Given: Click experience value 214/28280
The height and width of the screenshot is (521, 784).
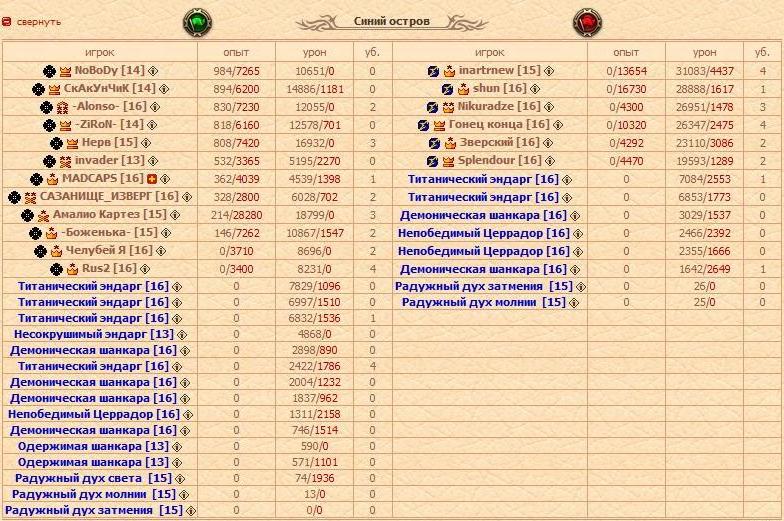Looking at the screenshot, I should [236, 215].
